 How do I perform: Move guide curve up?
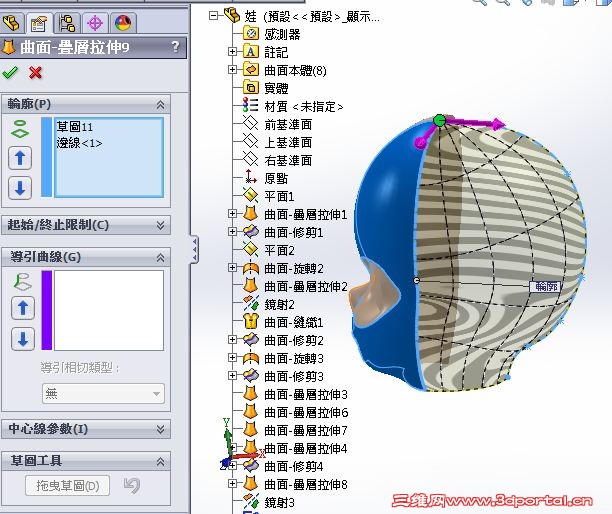23,308
